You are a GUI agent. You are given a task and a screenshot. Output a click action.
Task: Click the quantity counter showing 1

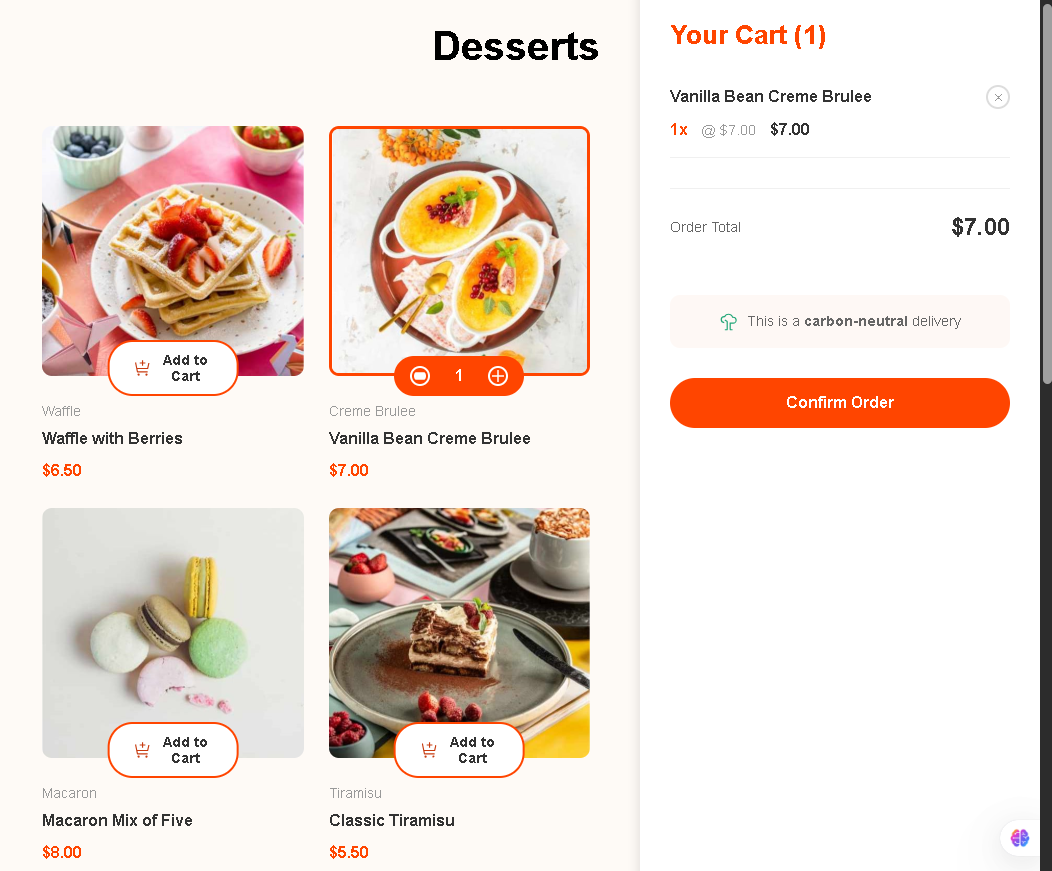[459, 375]
